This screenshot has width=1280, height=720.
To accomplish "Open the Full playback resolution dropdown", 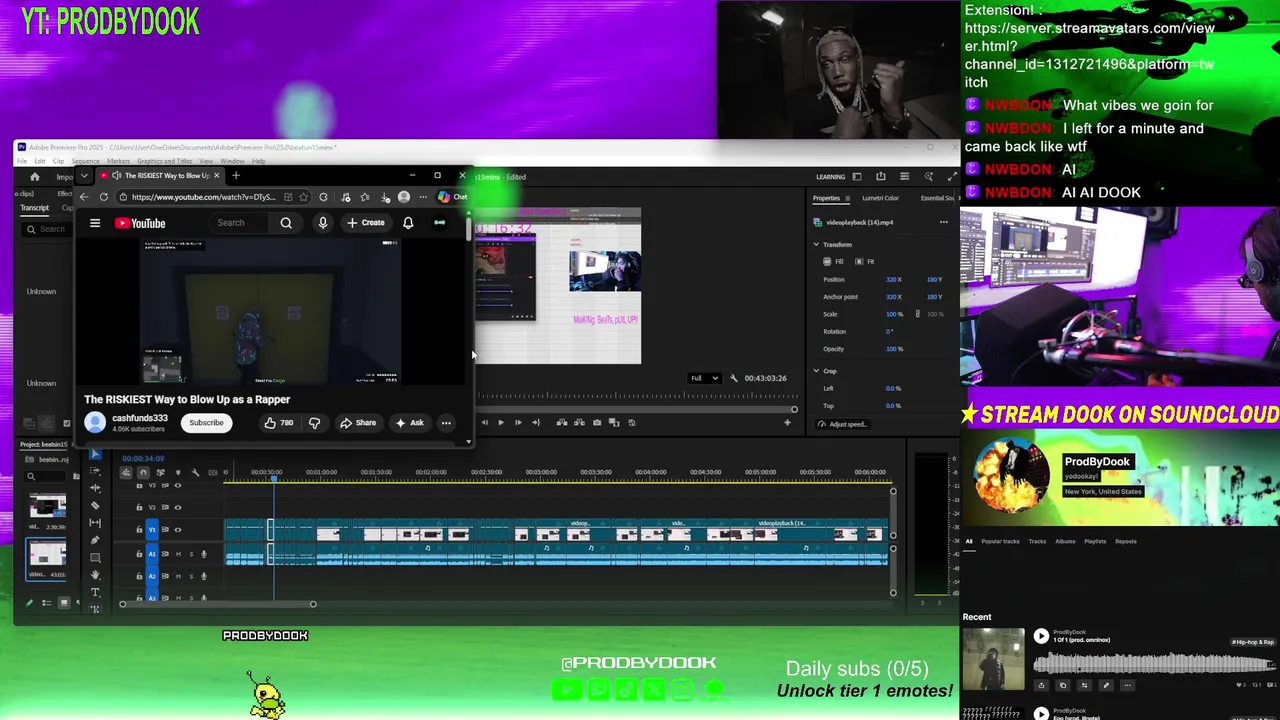I will coord(704,378).
